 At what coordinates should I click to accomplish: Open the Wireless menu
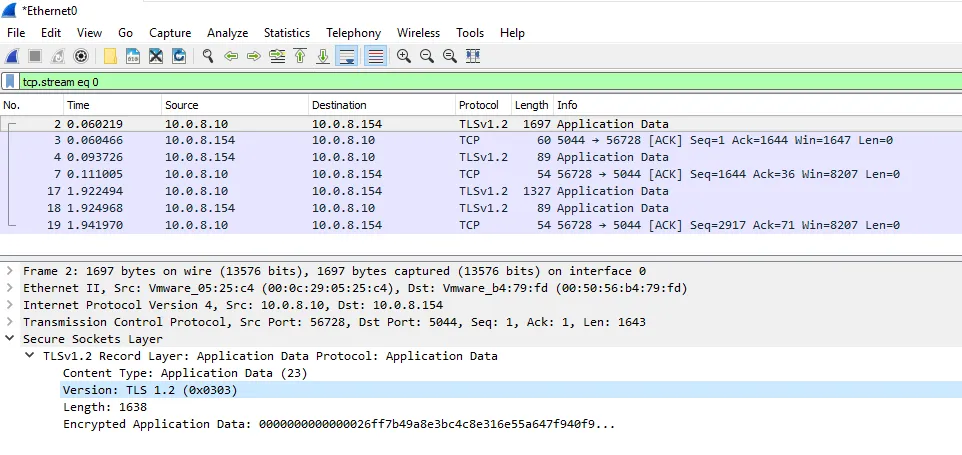click(418, 33)
